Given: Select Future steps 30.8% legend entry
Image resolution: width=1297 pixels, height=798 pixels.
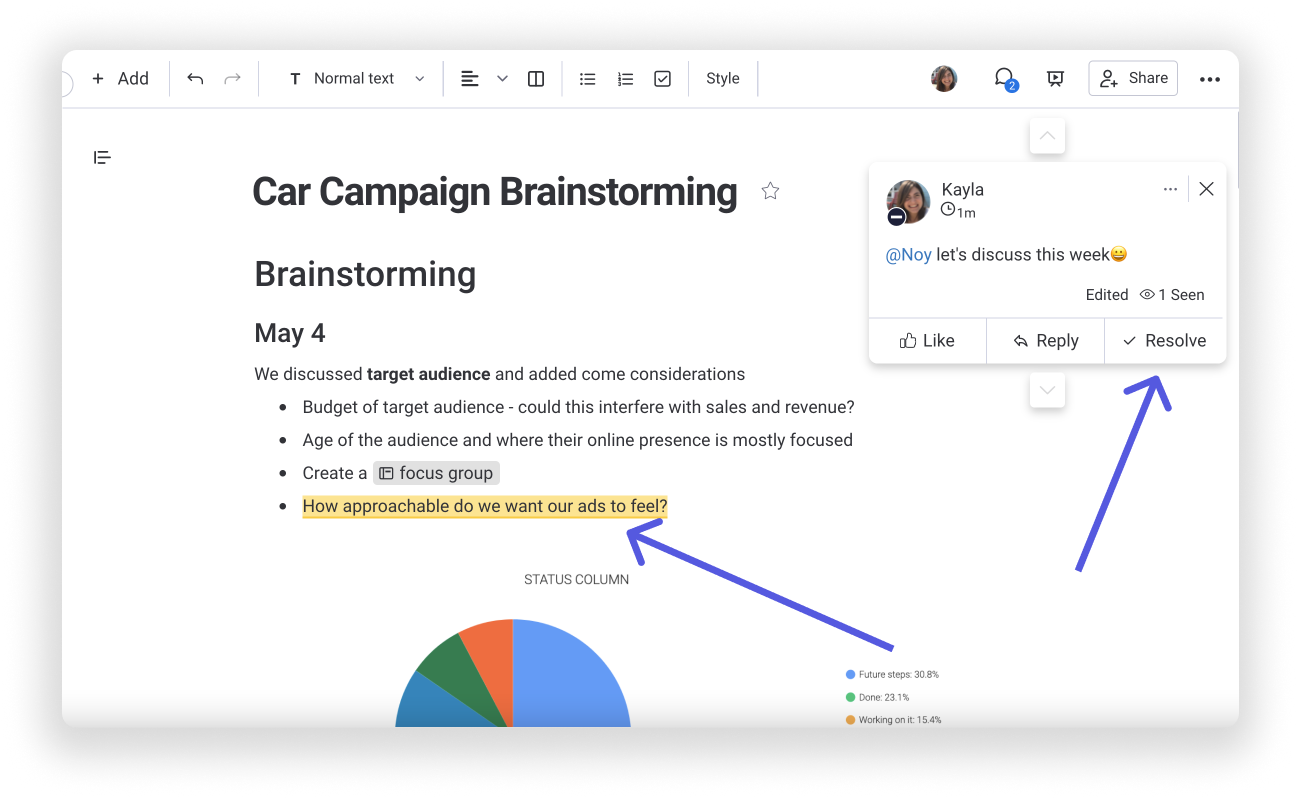Looking at the screenshot, I should point(892,675).
